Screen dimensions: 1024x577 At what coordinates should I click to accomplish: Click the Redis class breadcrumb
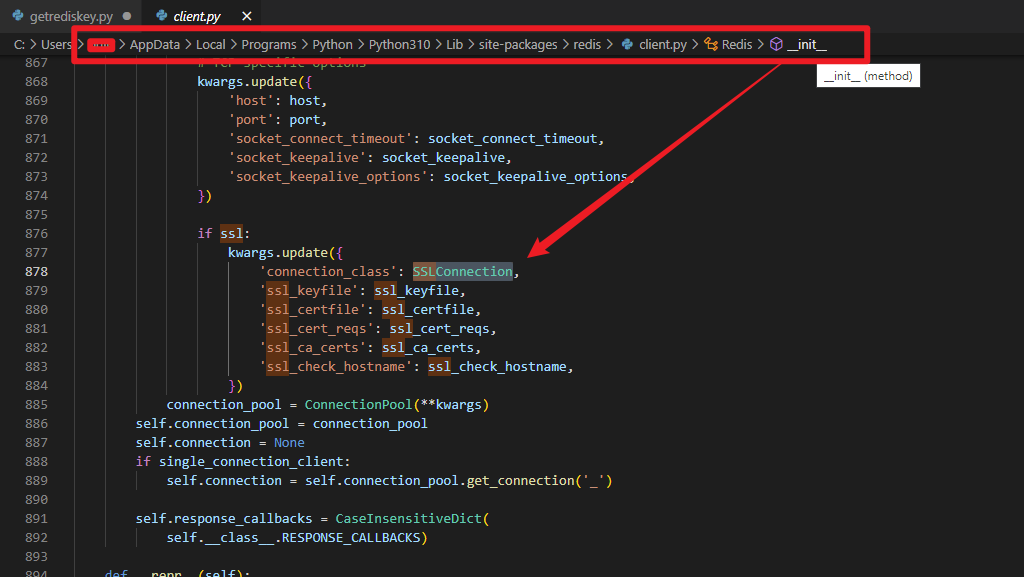(737, 44)
